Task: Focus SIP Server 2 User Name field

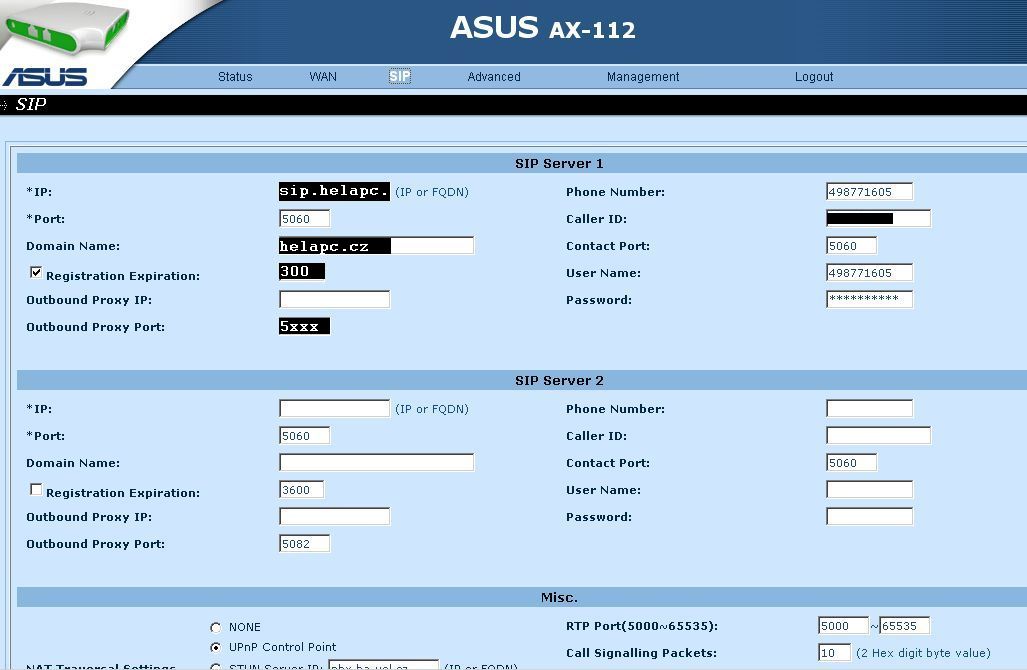Action: coord(869,489)
